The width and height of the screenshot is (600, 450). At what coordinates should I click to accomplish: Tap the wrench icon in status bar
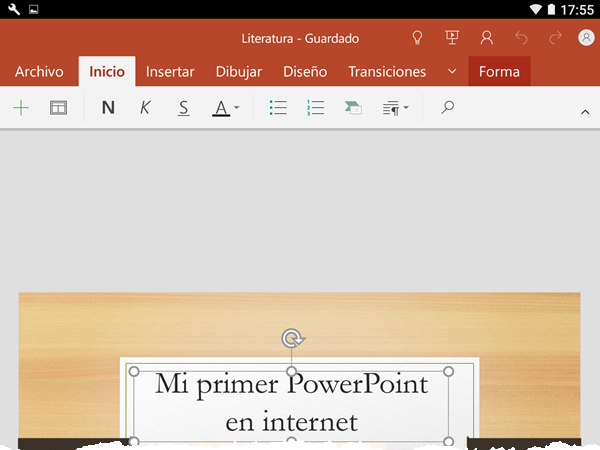tap(14, 9)
